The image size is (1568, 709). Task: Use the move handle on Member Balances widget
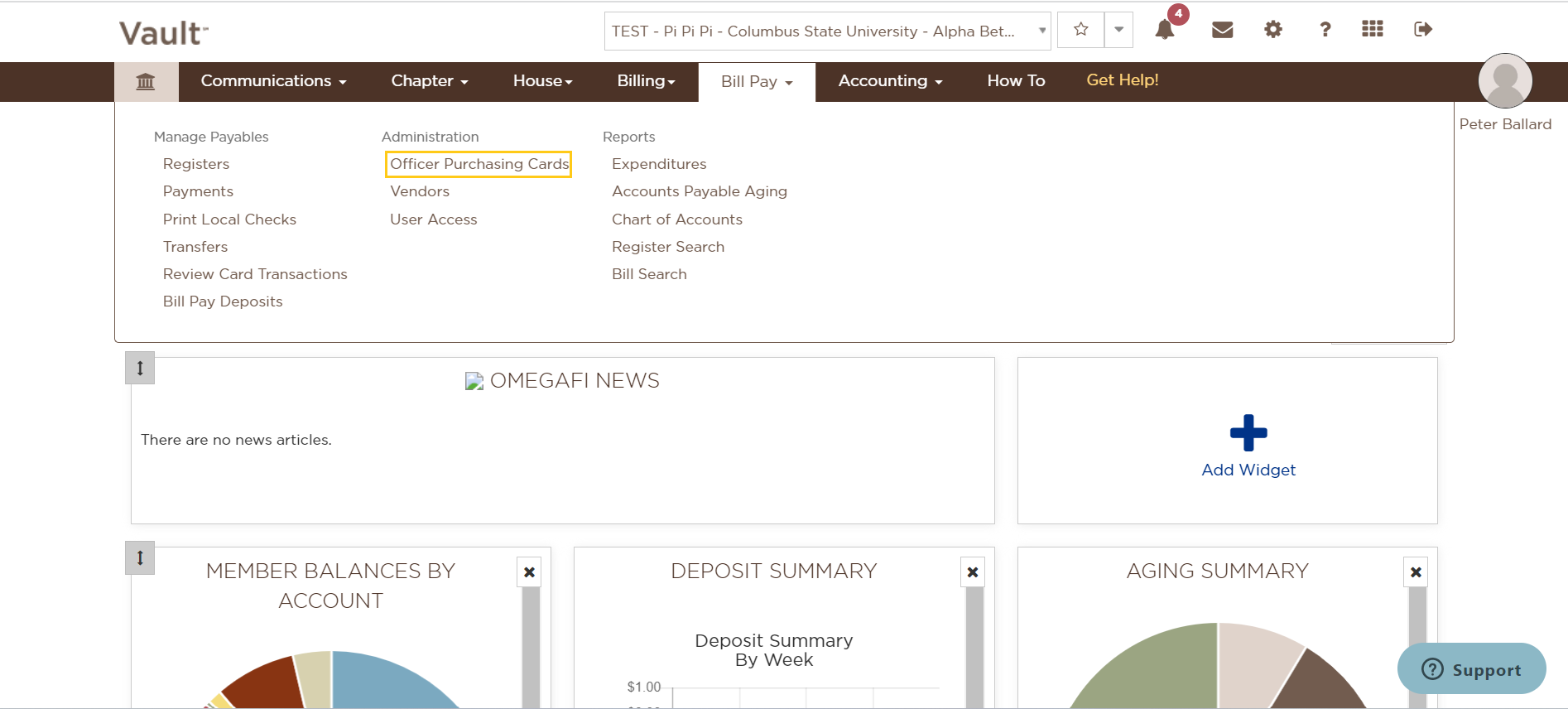140,557
